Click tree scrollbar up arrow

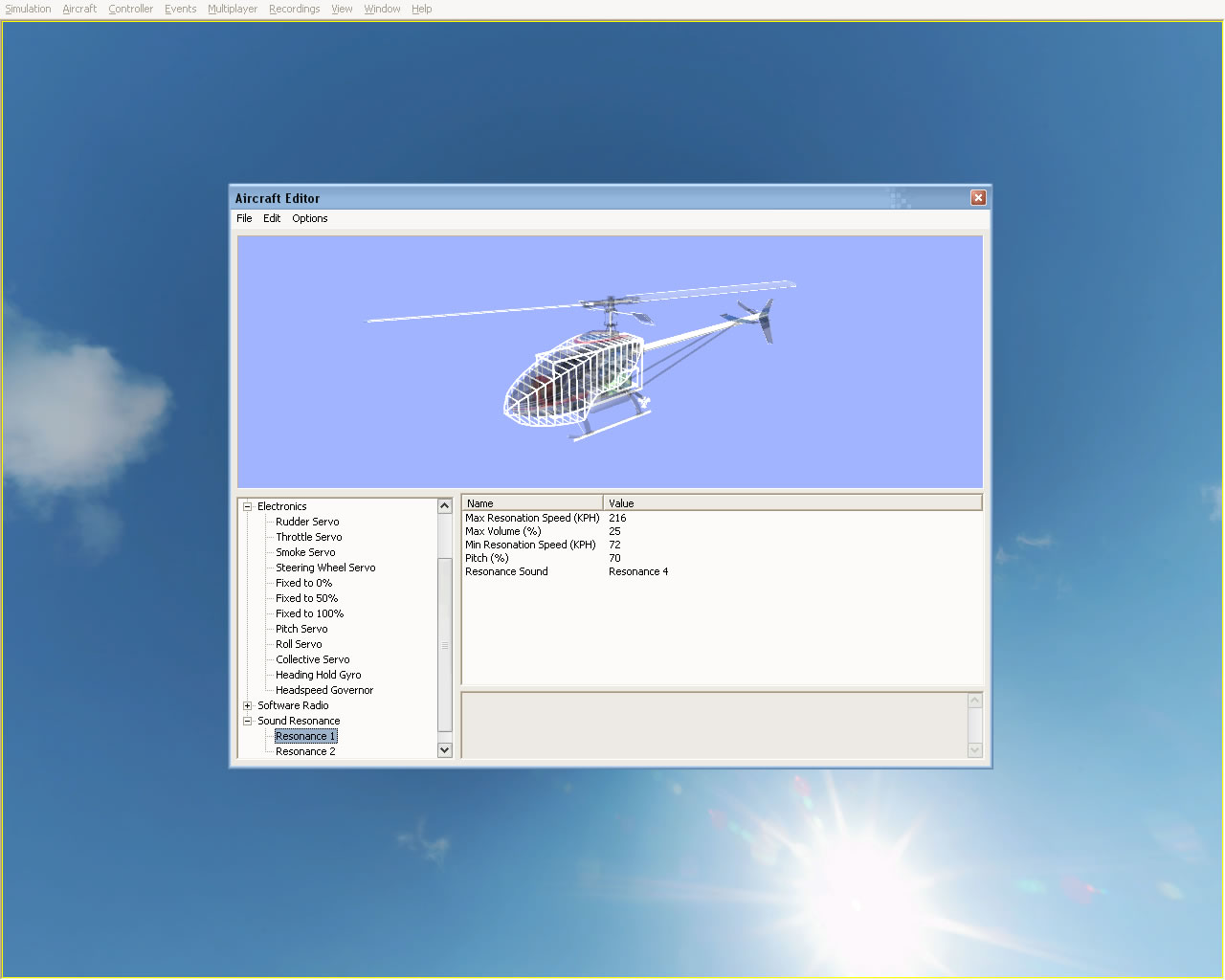point(444,505)
